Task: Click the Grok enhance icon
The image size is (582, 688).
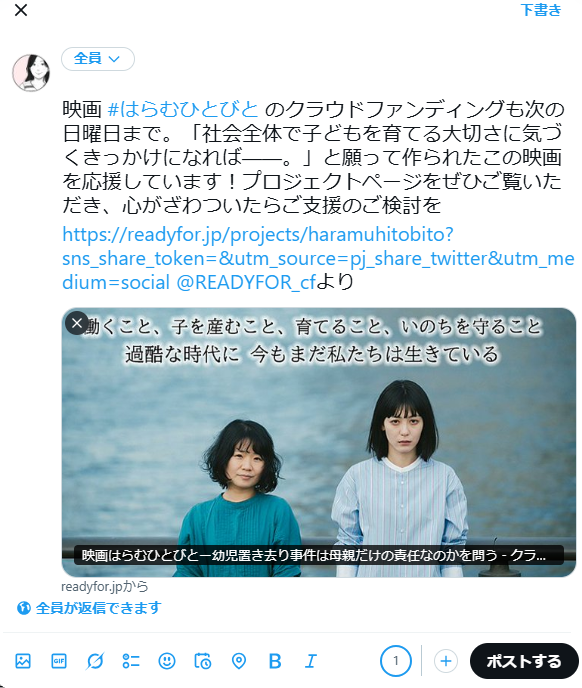Action: coord(95,660)
